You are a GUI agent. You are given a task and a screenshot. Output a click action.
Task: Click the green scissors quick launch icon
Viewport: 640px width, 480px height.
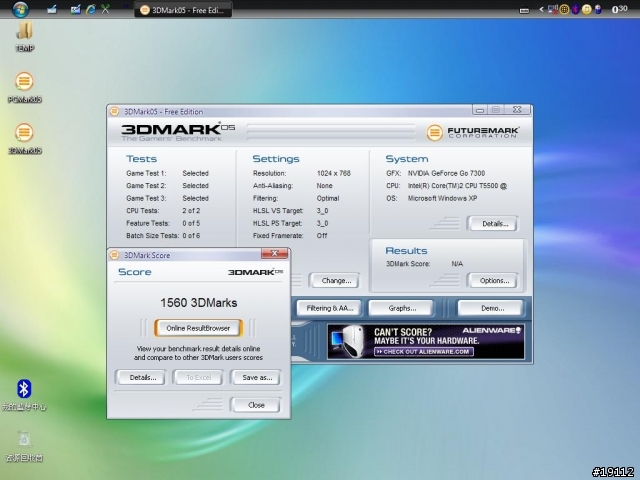point(105,9)
